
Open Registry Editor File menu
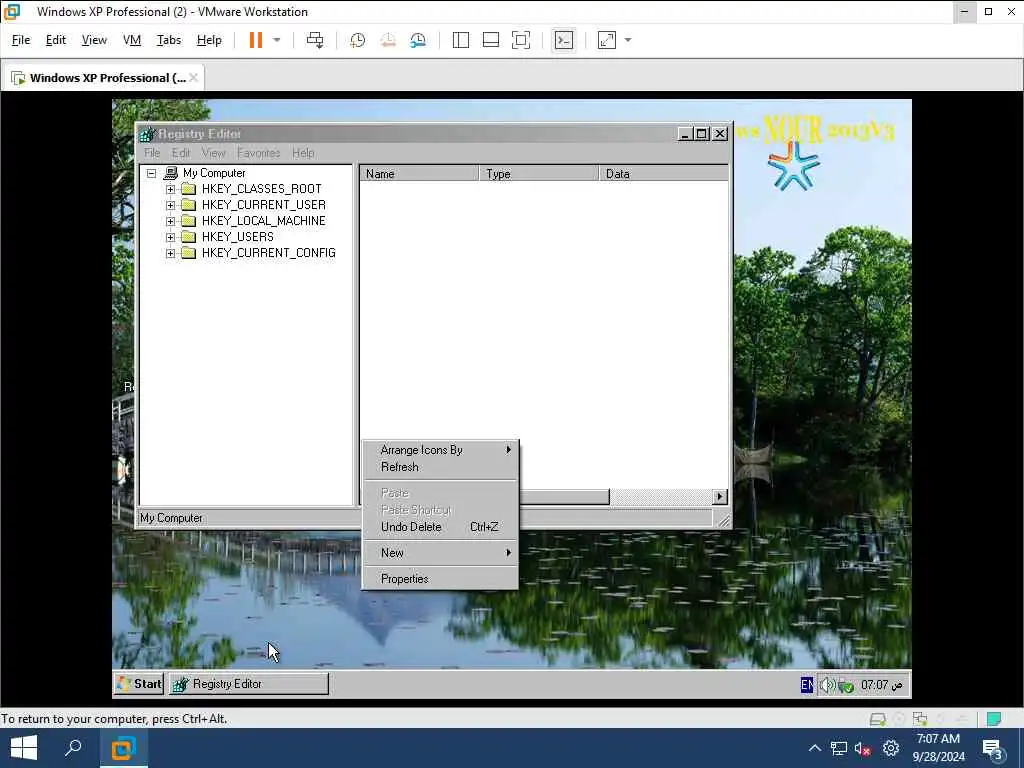(x=152, y=153)
